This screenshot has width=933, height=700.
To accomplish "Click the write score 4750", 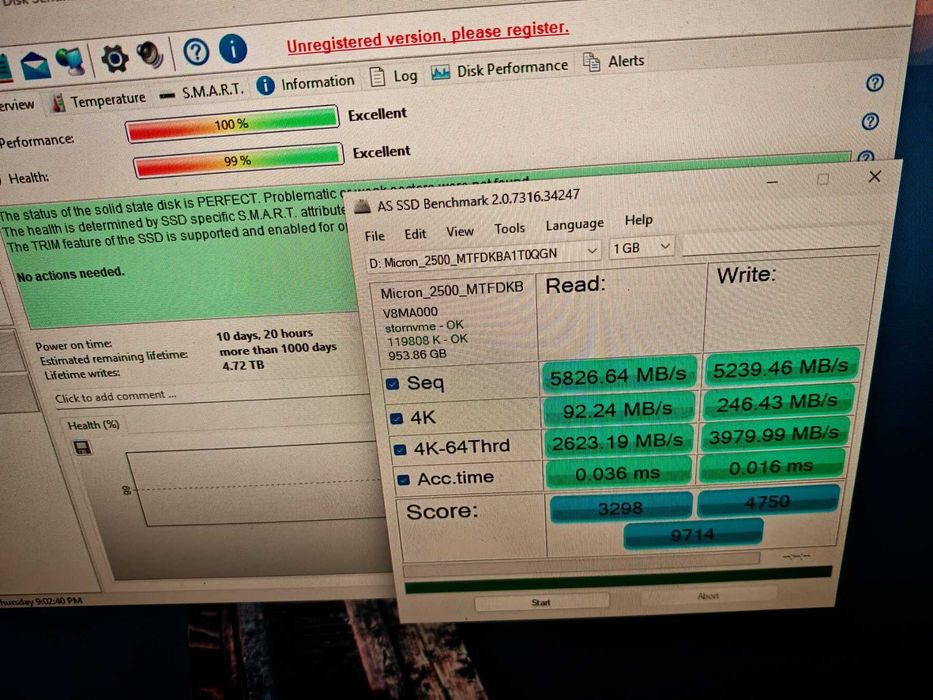I will pyautogui.click(x=768, y=501).
